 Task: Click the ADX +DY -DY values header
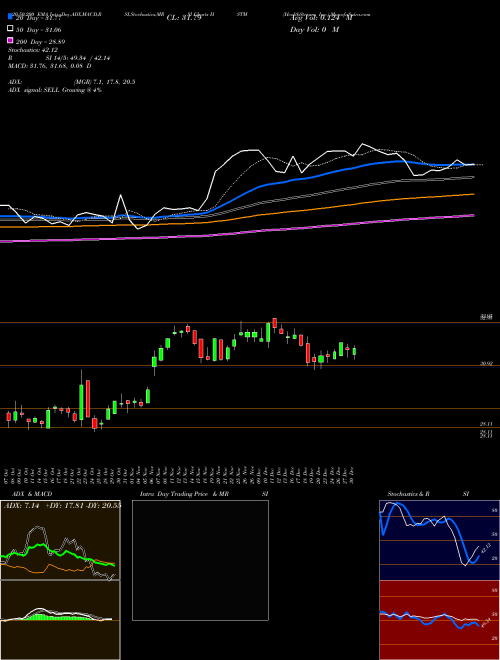pos(62,506)
